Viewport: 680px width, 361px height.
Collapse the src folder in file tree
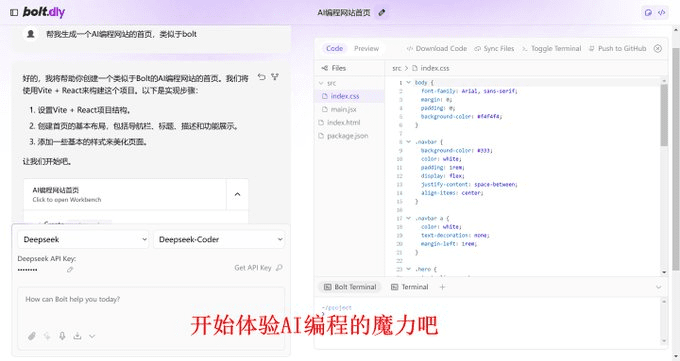(327, 83)
